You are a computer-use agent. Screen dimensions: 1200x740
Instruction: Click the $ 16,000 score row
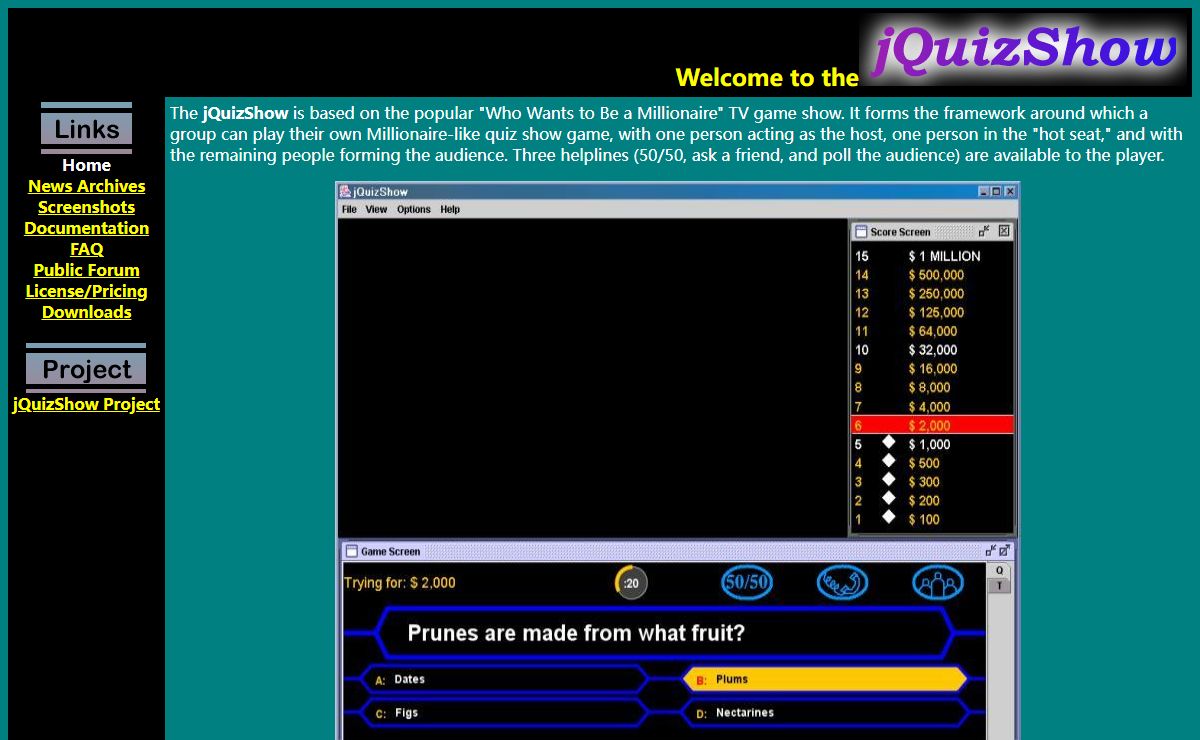click(932, 369)
